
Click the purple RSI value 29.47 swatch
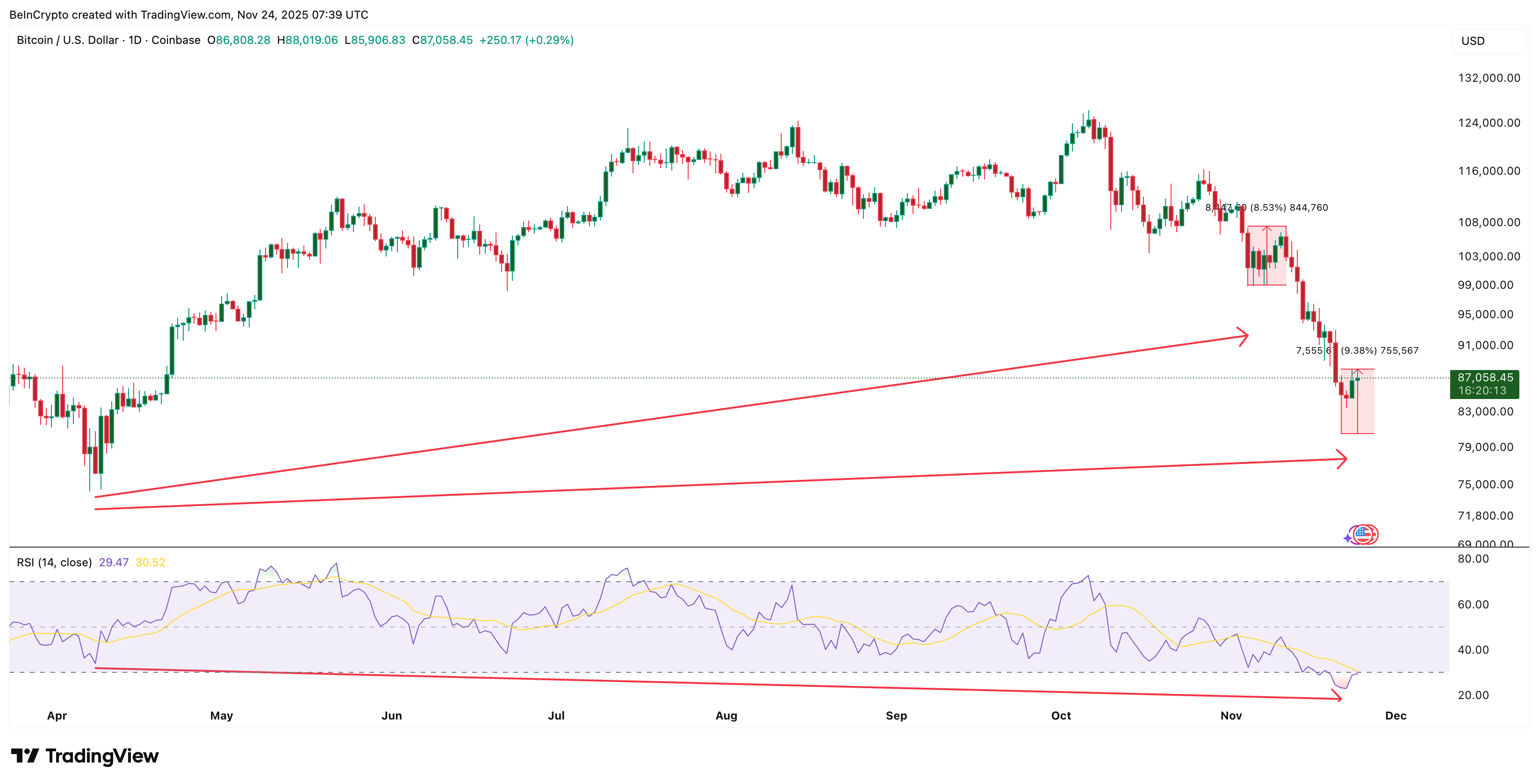(x=115, y=562)
